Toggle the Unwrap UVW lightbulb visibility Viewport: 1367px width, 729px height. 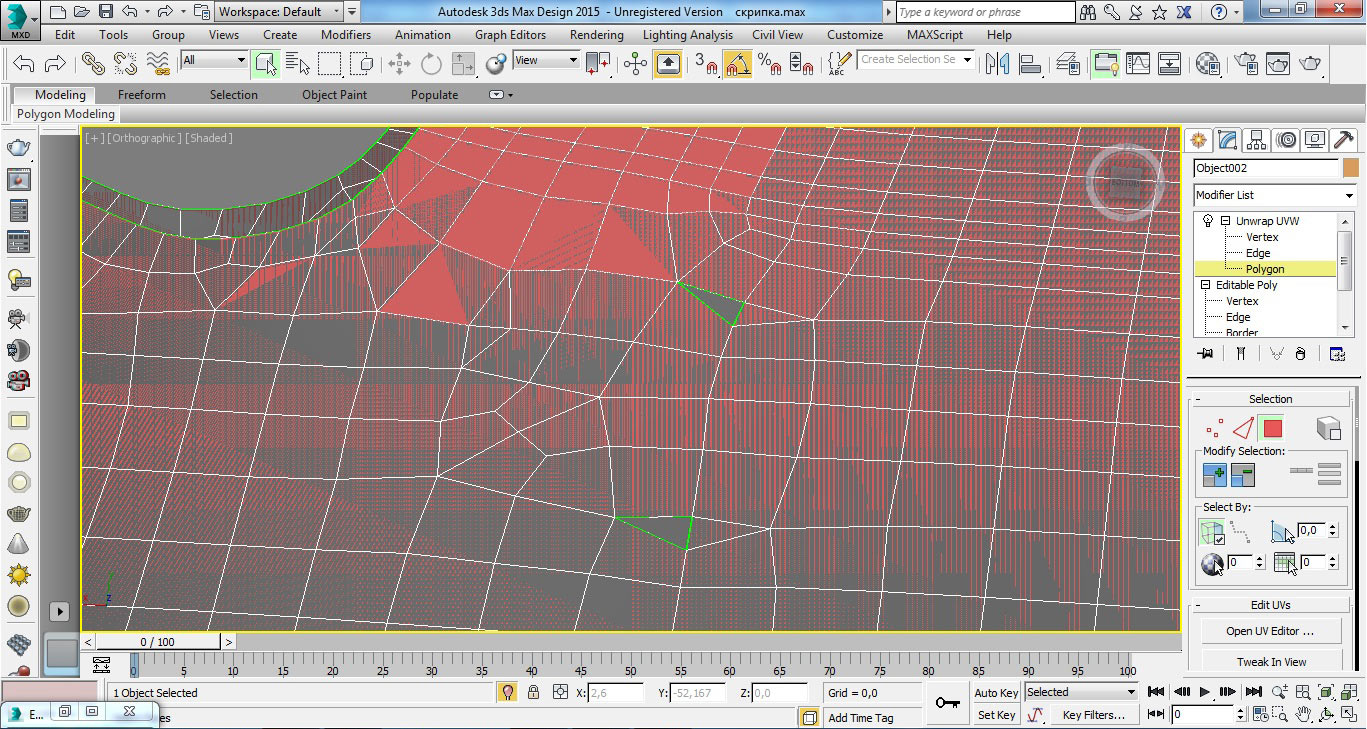click(1207, 221)
